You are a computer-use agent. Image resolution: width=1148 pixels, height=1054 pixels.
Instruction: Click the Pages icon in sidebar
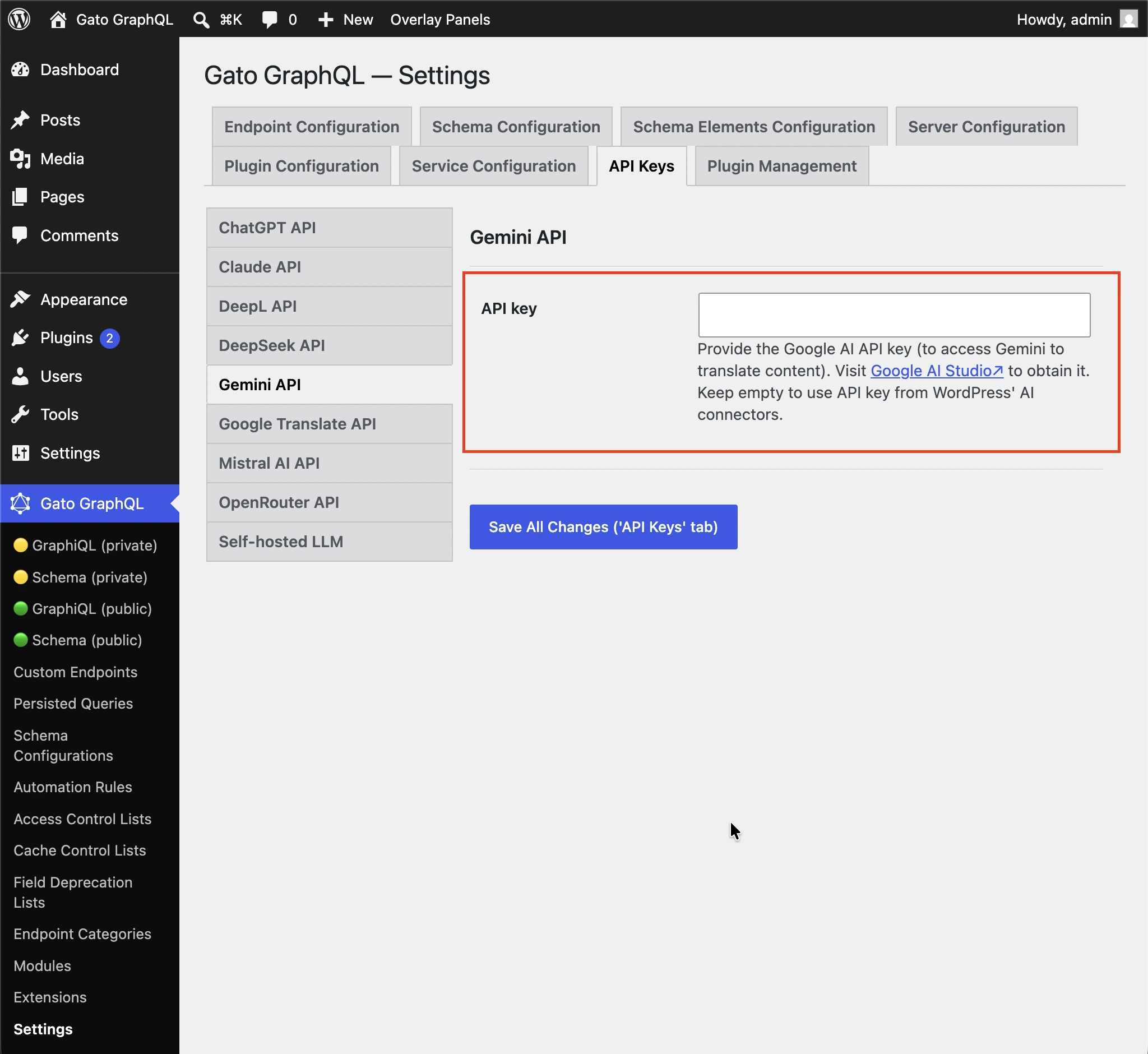(21, 197)
